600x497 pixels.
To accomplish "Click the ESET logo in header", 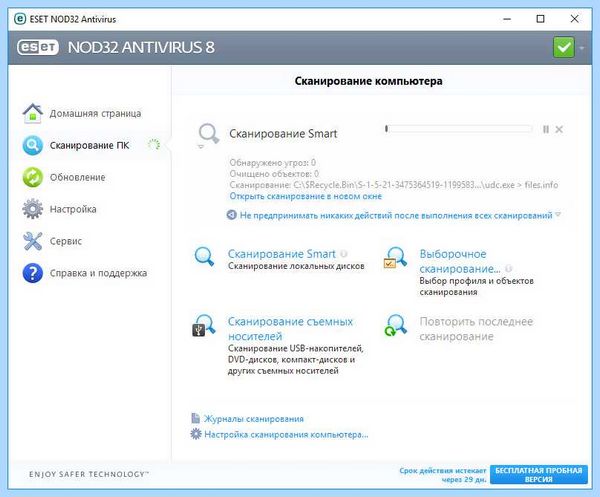I will pos(38,47).
